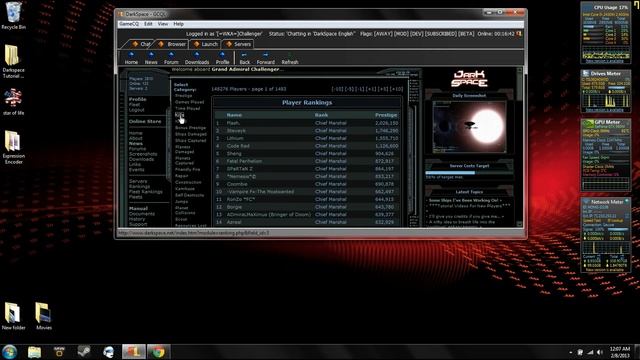The image size is (640, 360).
Task: Open File Explorer from the taskbar
Action: [x=34, y=352]
